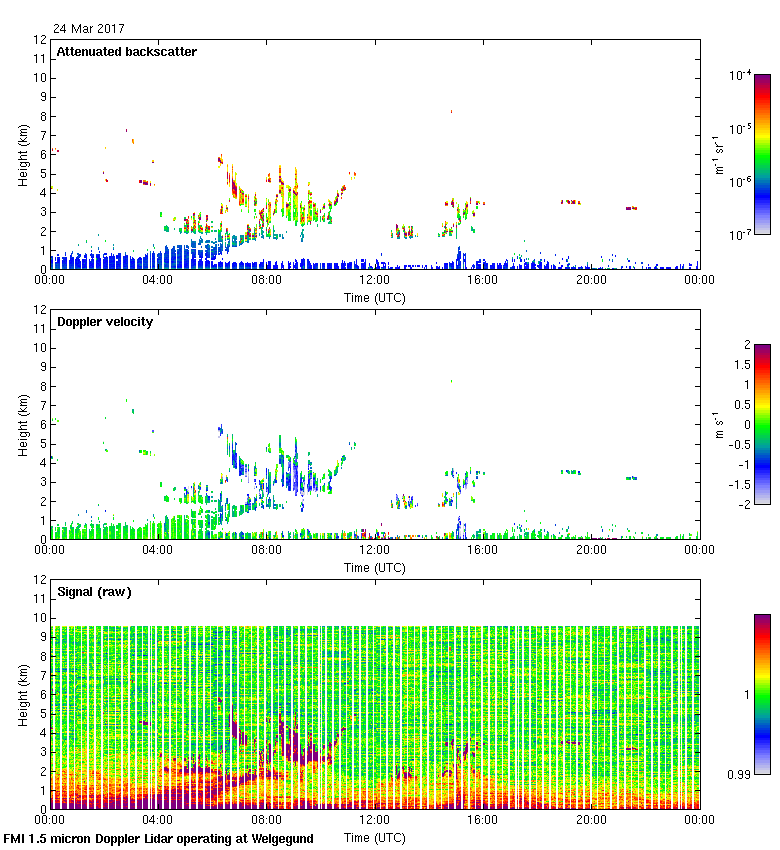Viewport: 780px width, 850px height.
Task: Click the "Signal (raw)" panel title
Action: (94, 592)
